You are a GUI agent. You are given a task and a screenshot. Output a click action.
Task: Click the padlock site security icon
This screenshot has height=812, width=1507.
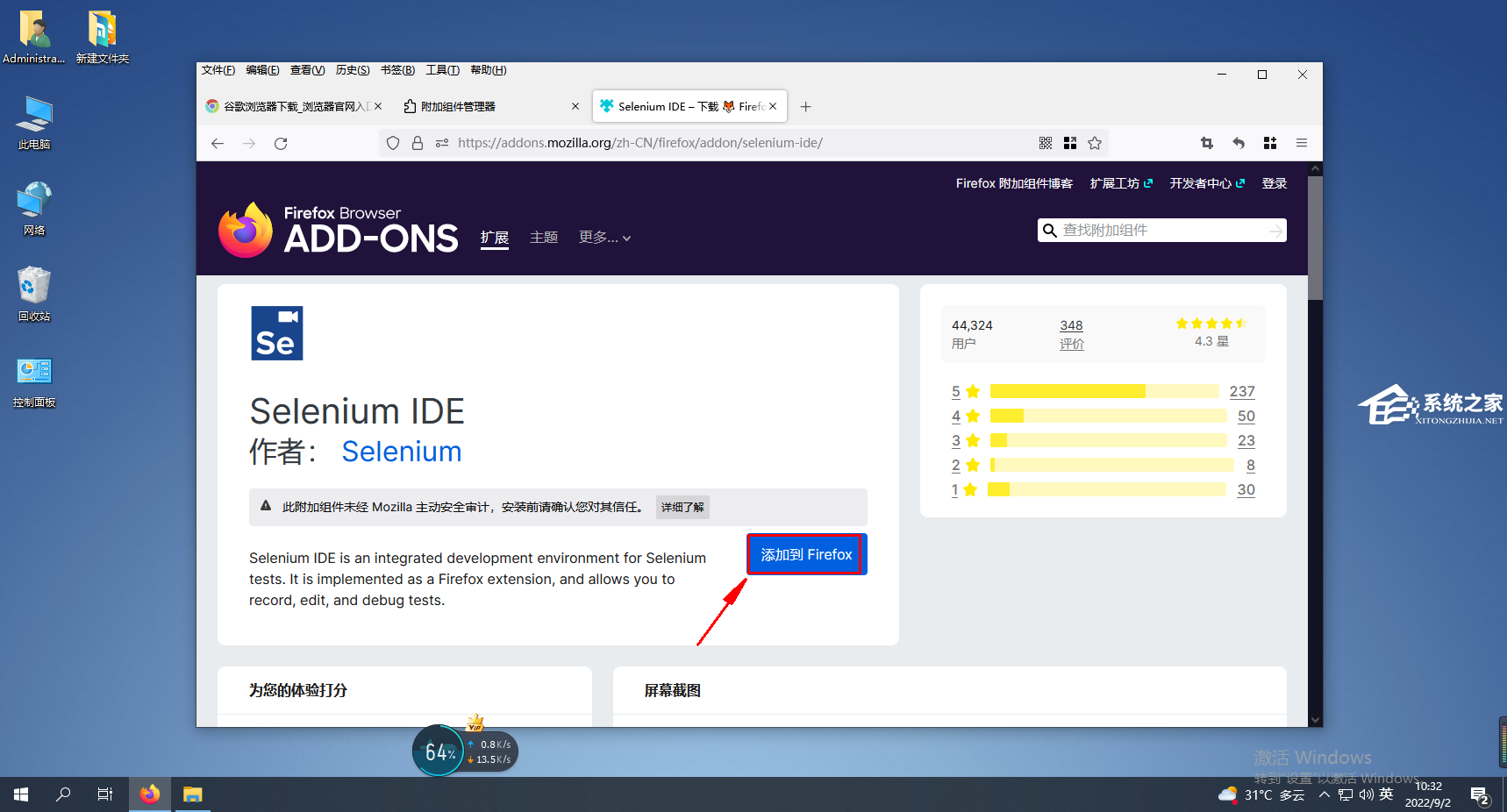[418, 143]
